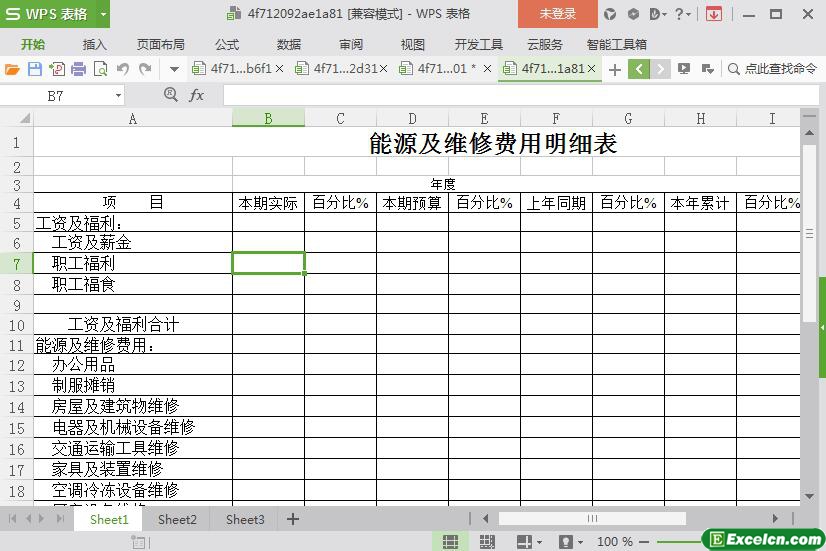Switch to the Sheet3 sheet tab
This screenshot has height=551, width=826.
click(x=245, y=519)
